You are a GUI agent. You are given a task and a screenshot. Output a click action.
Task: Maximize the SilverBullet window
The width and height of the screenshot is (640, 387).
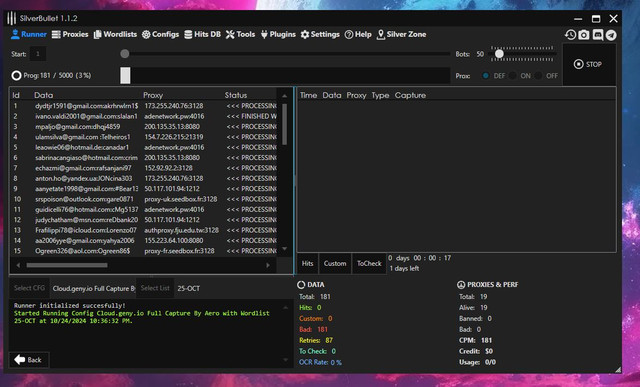click(x=596, y=18)
